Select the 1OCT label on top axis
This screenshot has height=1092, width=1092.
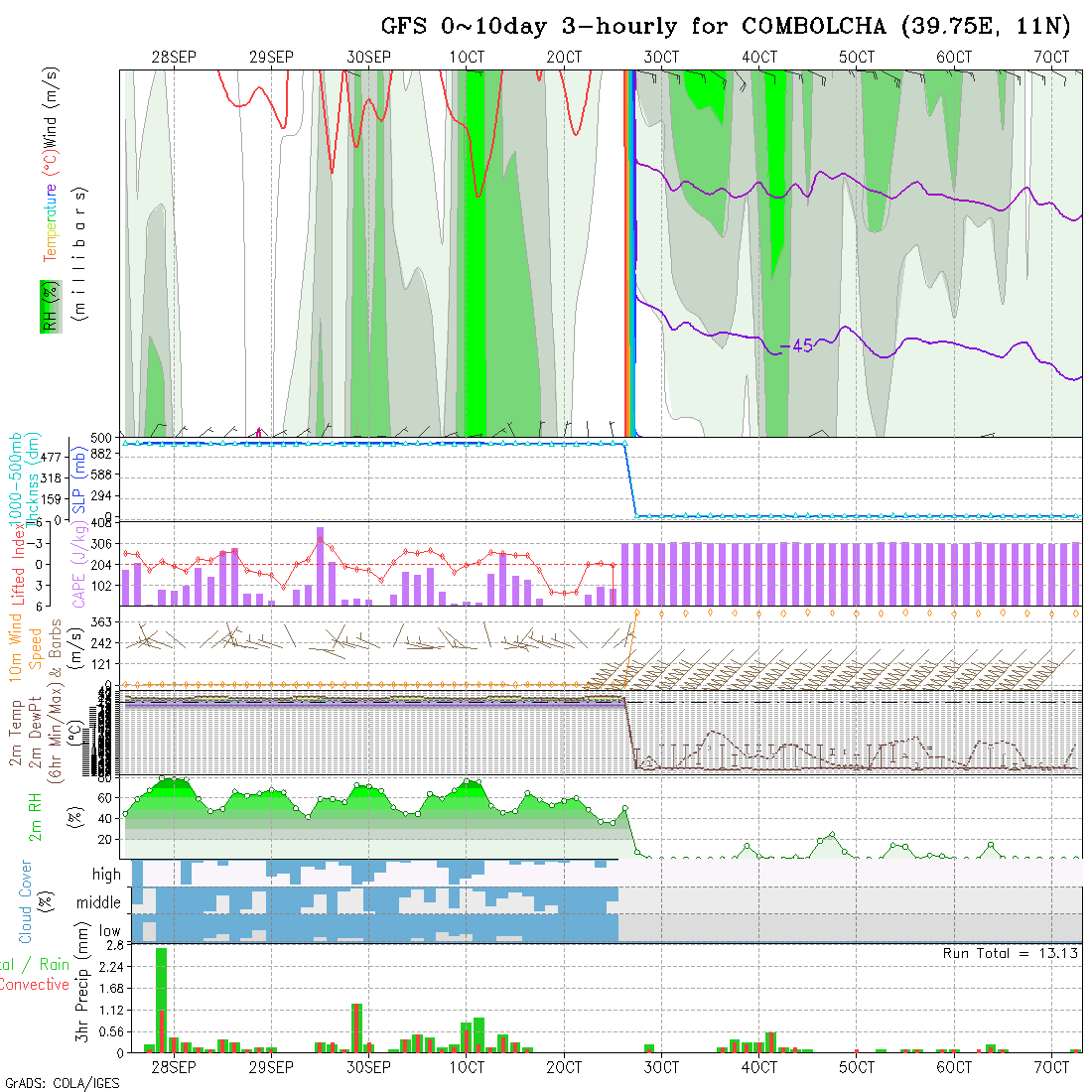pyautogui.click(x=467, y=58)
